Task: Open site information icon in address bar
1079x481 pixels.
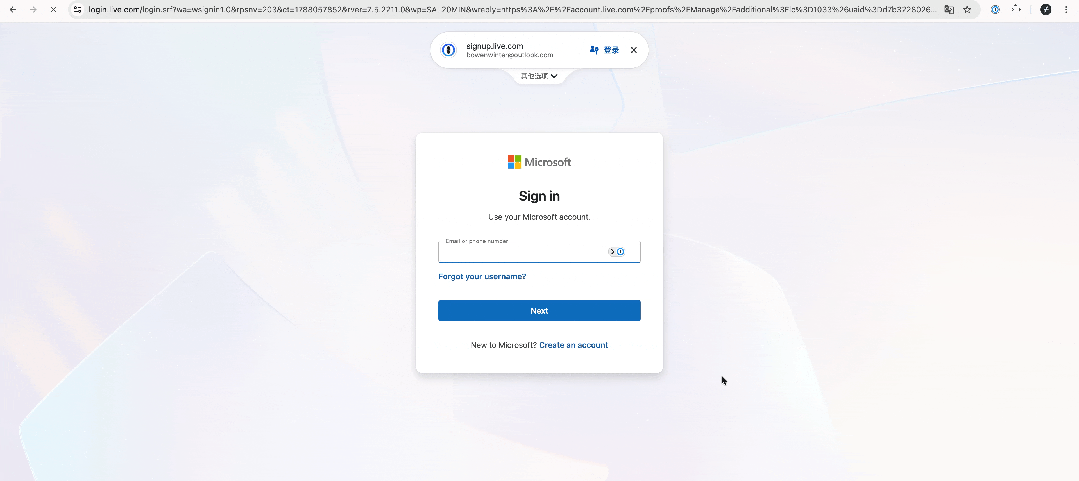Action: 77,10
